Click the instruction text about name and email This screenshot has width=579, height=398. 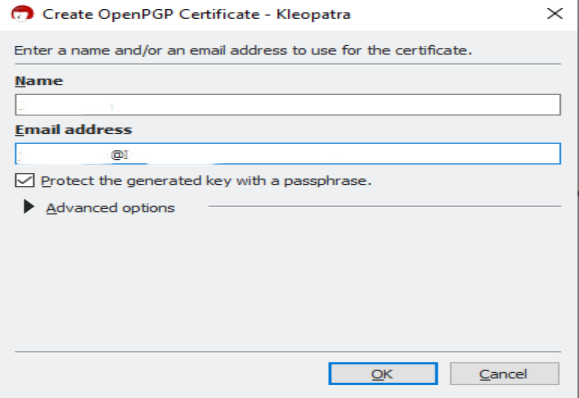243,50
